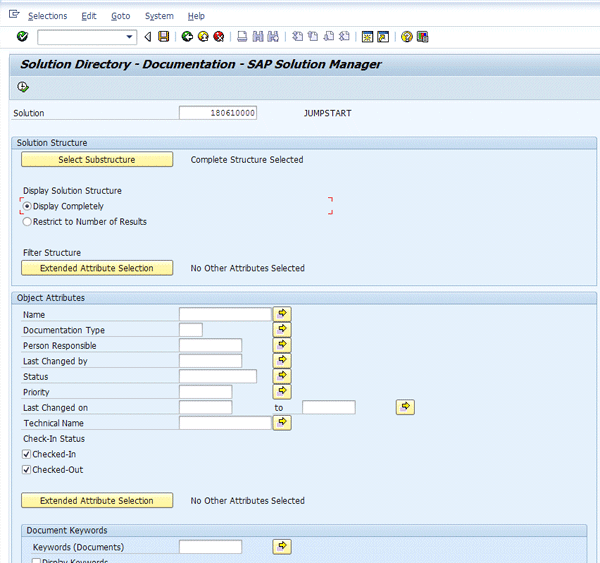The height and width of the screenshot is (563, 600).
Task: Select Restrict to Number of Results option
Action: 27,222
